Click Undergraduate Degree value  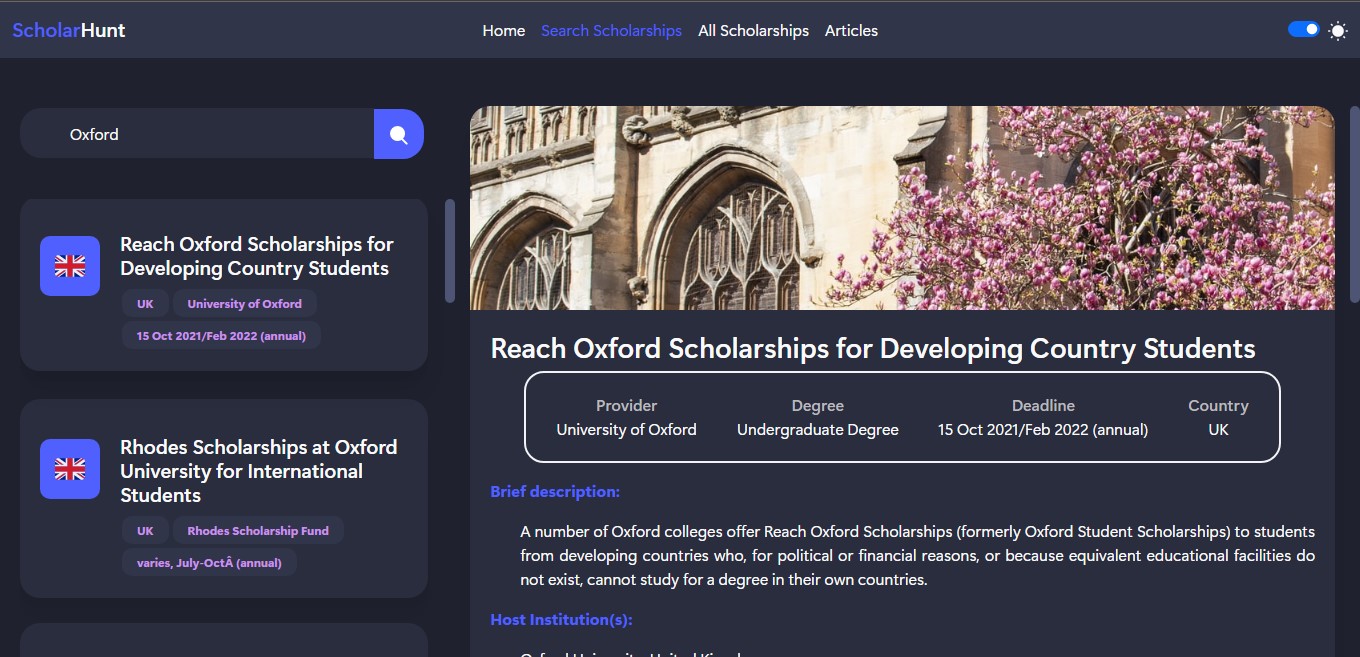[x=818, y=430]
